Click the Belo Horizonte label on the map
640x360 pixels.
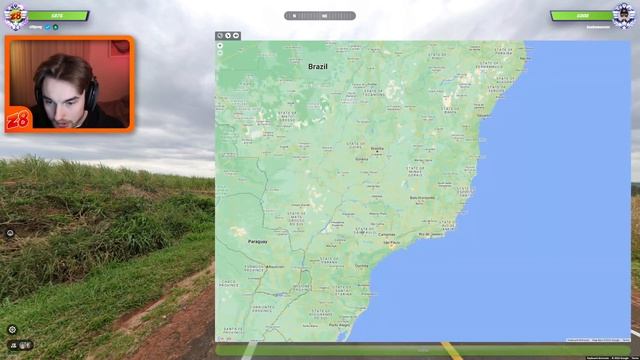[x=422, y=198]
